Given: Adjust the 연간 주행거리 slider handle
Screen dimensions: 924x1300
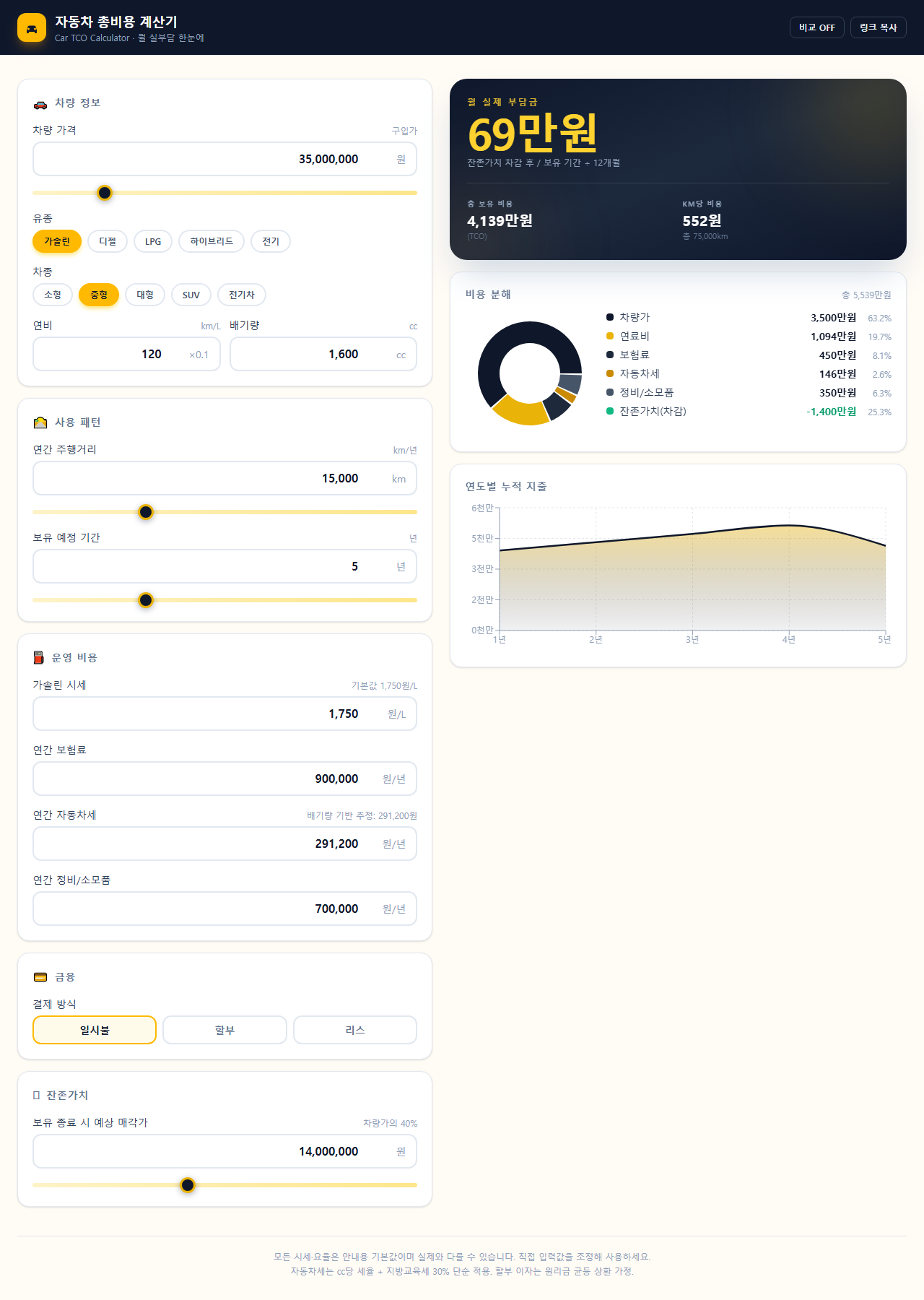Looking at the screenshot, I should click(146, 512).
